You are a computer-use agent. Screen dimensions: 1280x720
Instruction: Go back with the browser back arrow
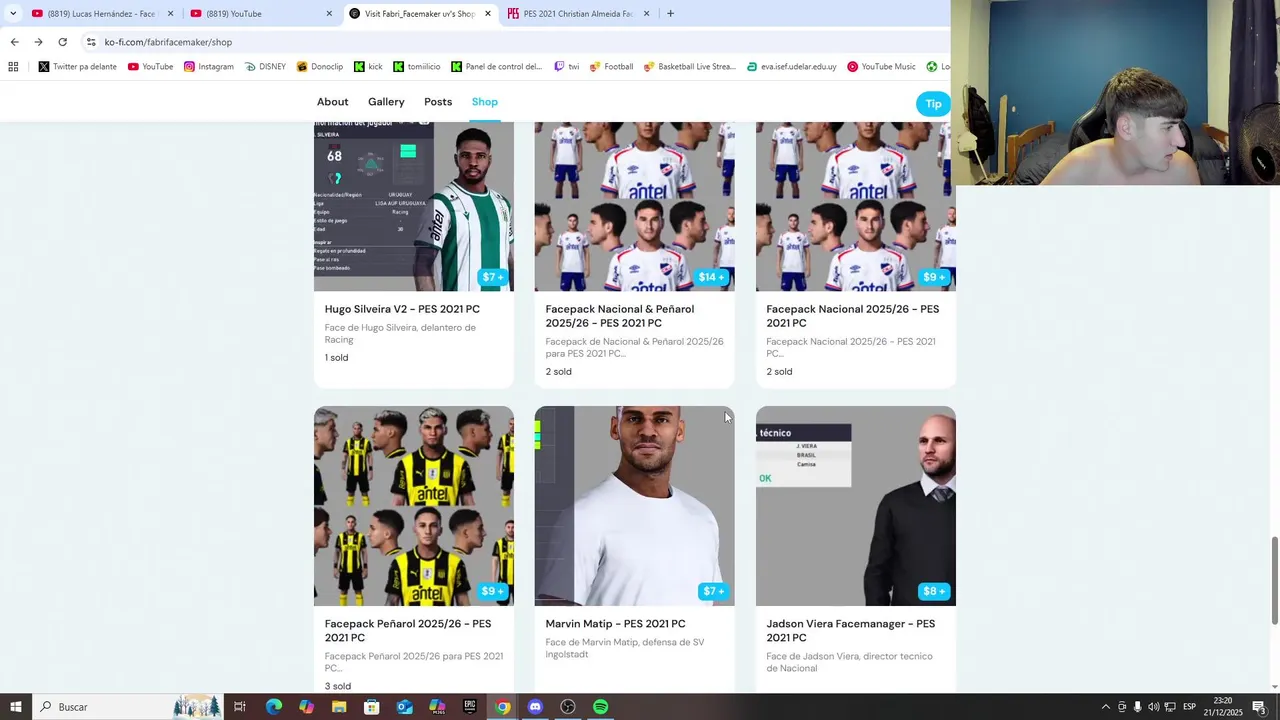(14, 42)
